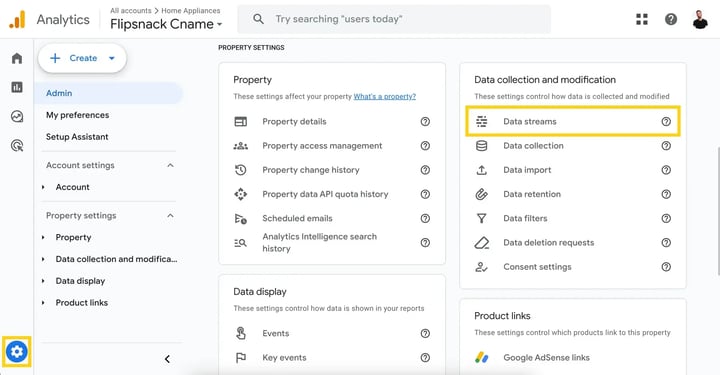Open the Help icon in top bar
This screenshot has height=375, width=720.
click(671, 19)
